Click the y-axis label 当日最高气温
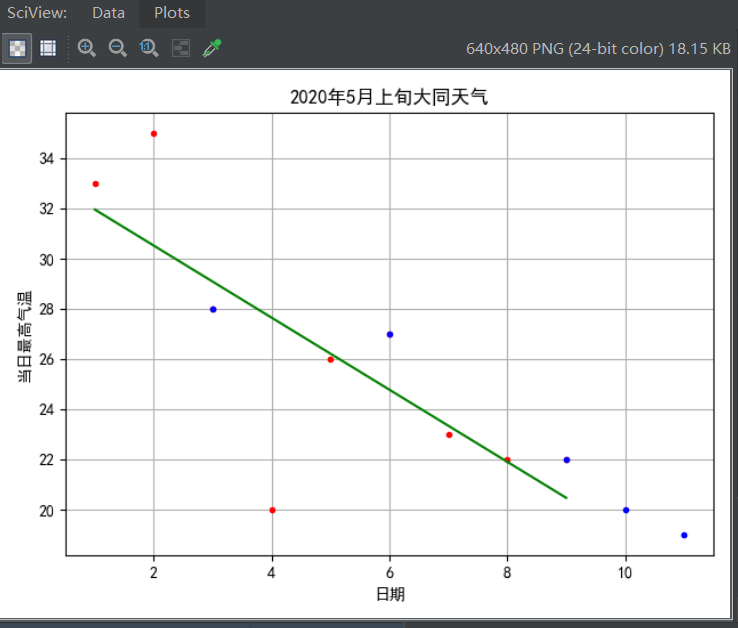The width and height of the screenshot is (738, 628). click(24, 337)
